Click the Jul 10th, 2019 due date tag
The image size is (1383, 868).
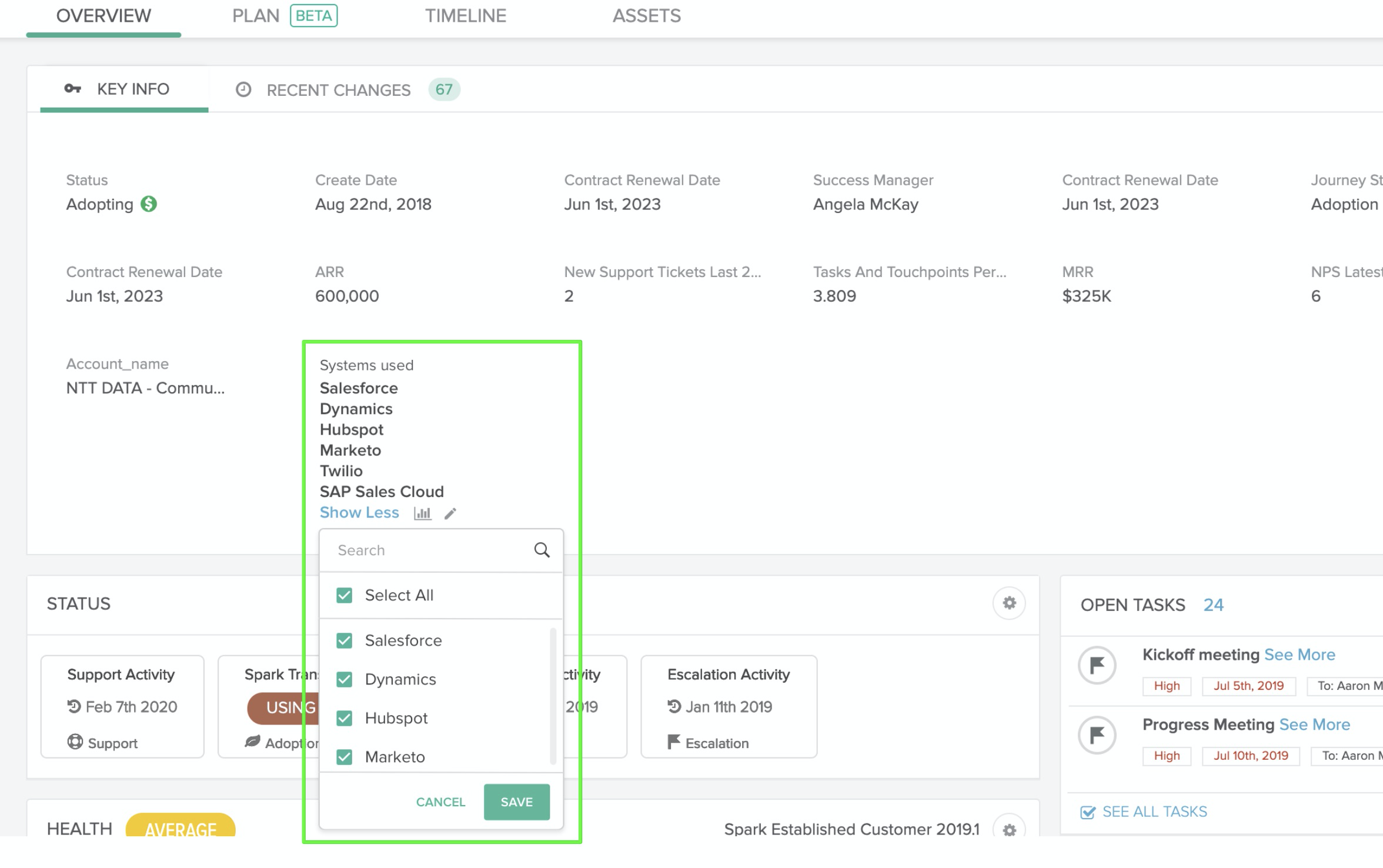1251,756
